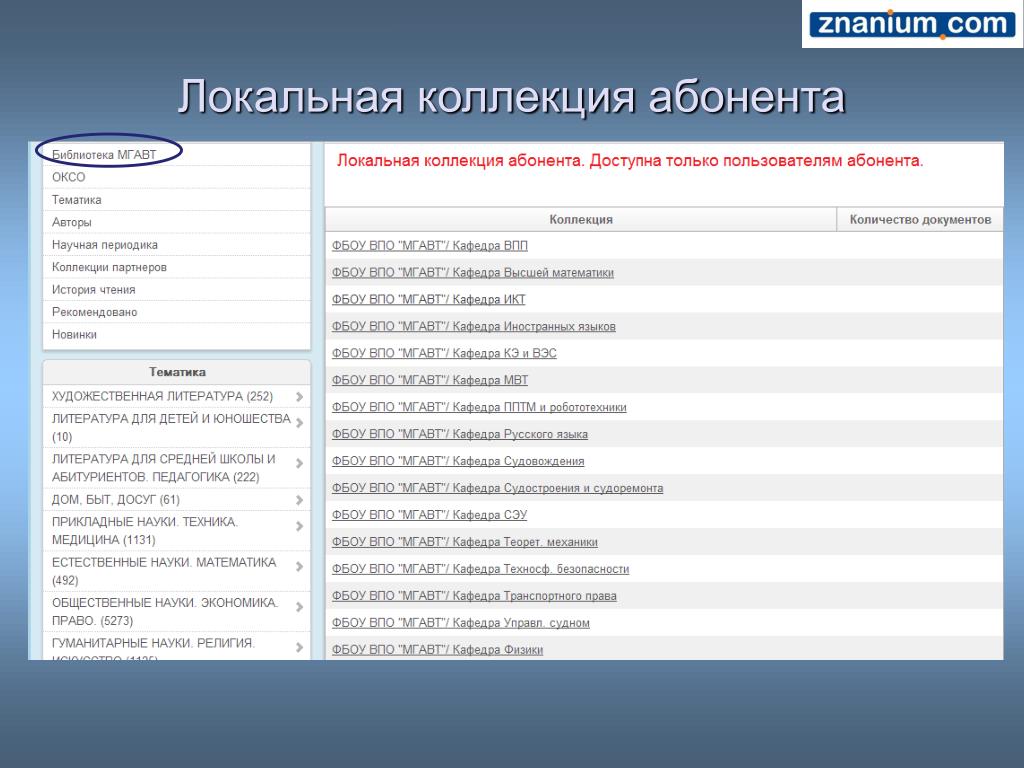1024x768 pixels.
Task: Expand ГУМАНИТАРНЫЕ НАУКИ. РЕЛИГИЯ arrow
Action: pos(299,647)
